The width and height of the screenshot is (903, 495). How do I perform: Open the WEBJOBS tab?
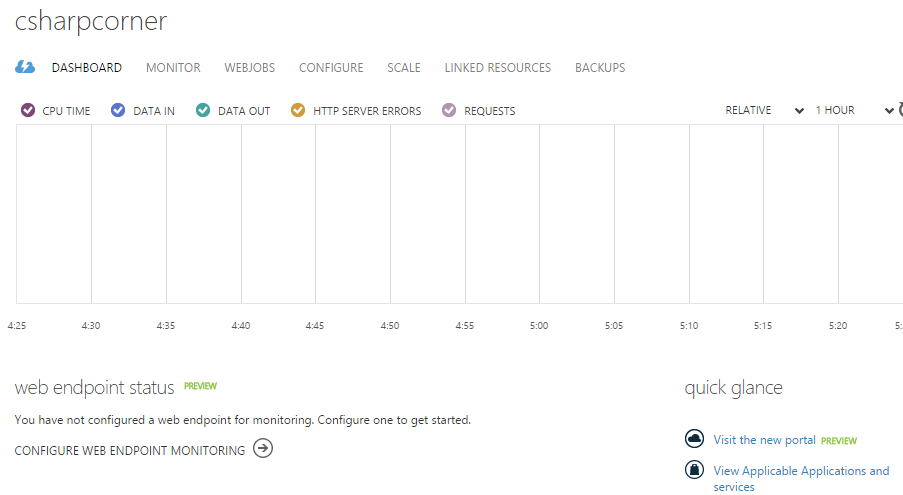point(249,68)
